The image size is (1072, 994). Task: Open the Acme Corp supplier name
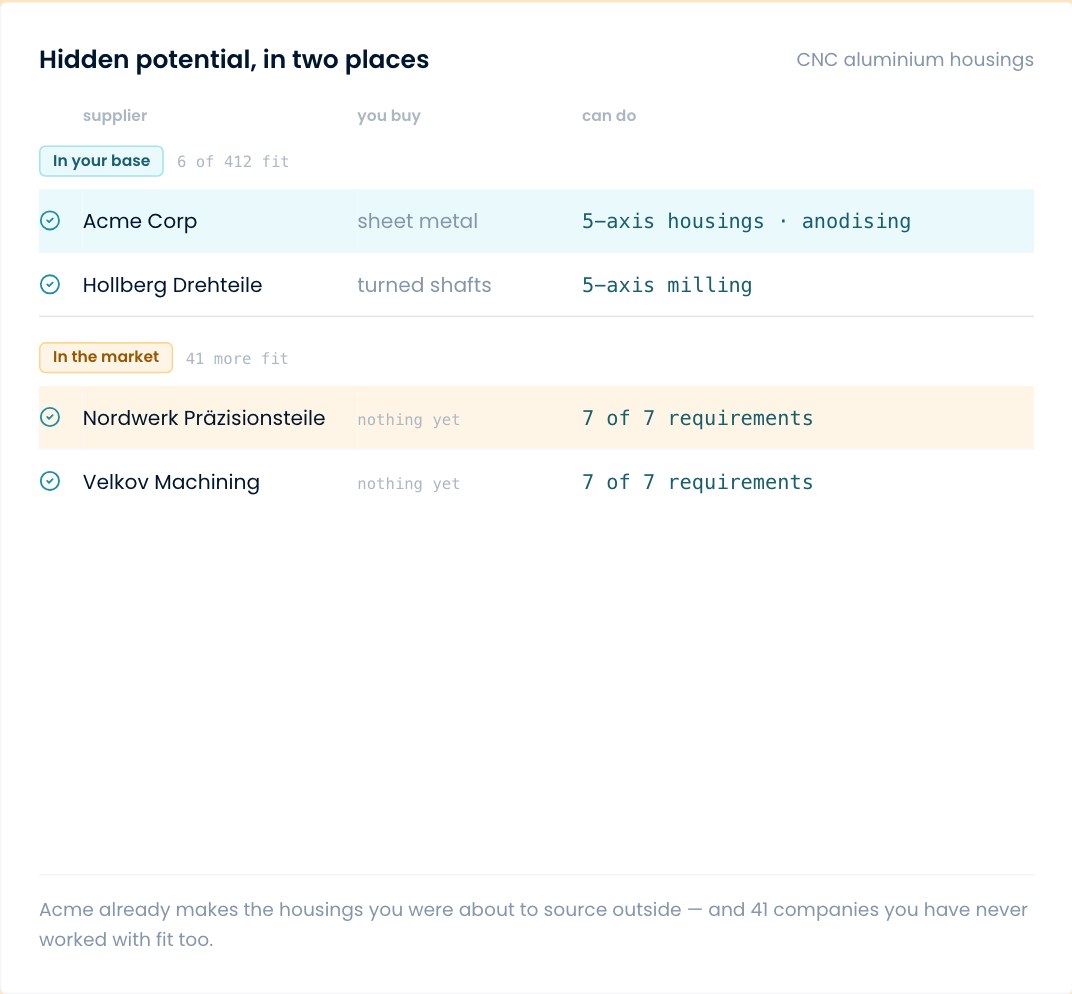140,221
